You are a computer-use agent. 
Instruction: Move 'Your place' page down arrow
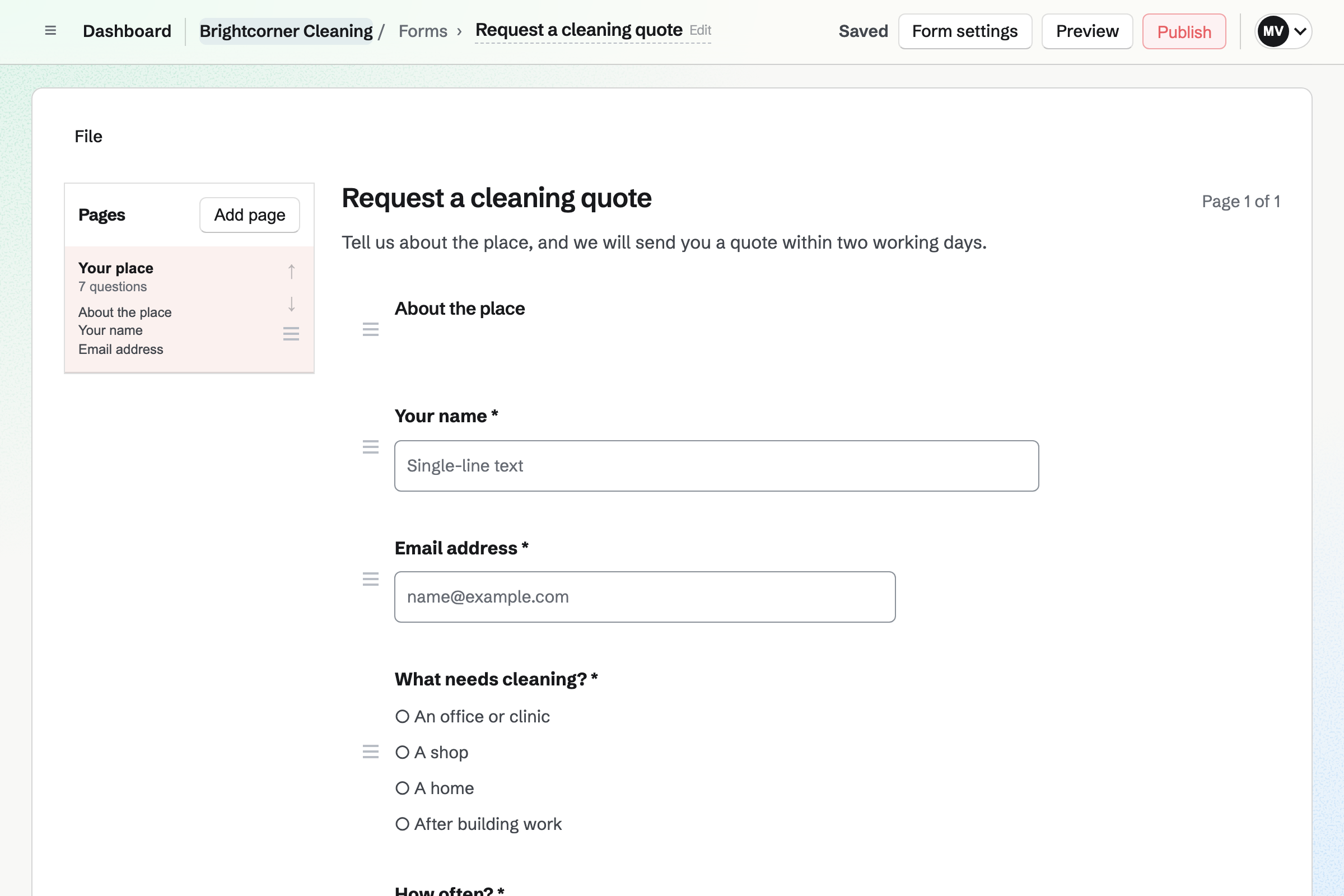point(291,304)
